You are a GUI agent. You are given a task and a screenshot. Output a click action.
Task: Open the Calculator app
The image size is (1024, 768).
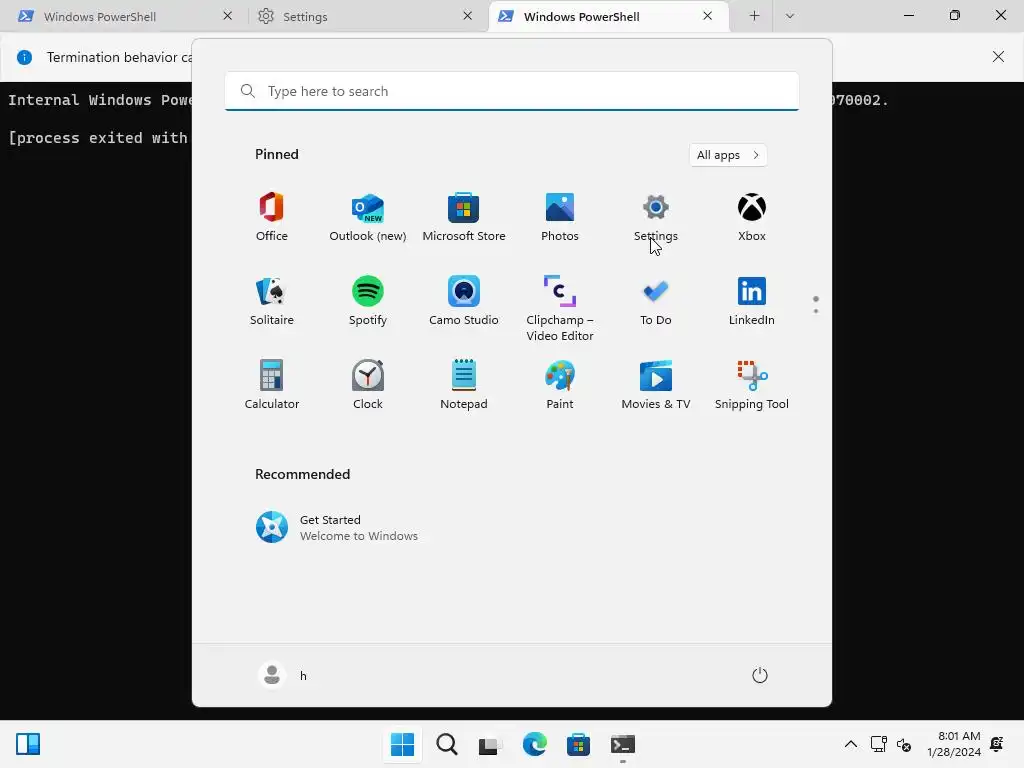coord(272,385)
